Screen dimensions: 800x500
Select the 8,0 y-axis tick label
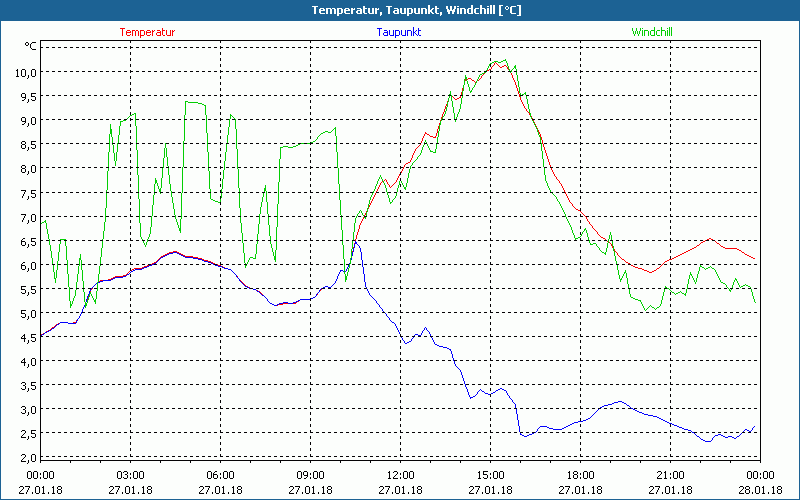point(26,168)
